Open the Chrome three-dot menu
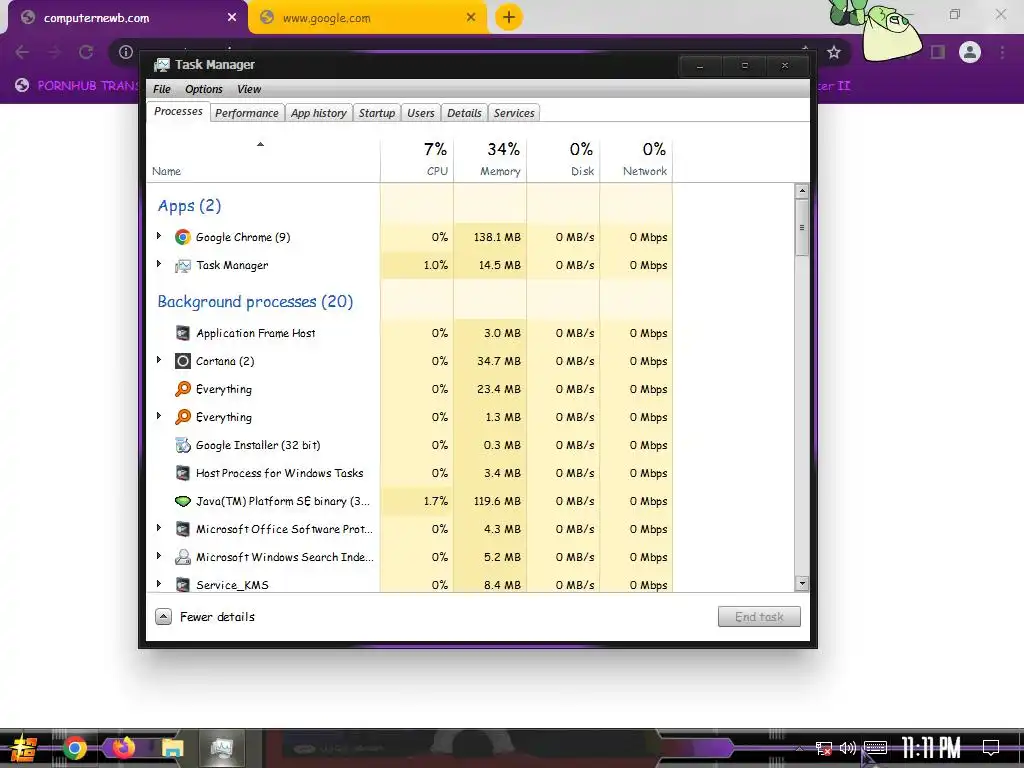 [1002, 52]
